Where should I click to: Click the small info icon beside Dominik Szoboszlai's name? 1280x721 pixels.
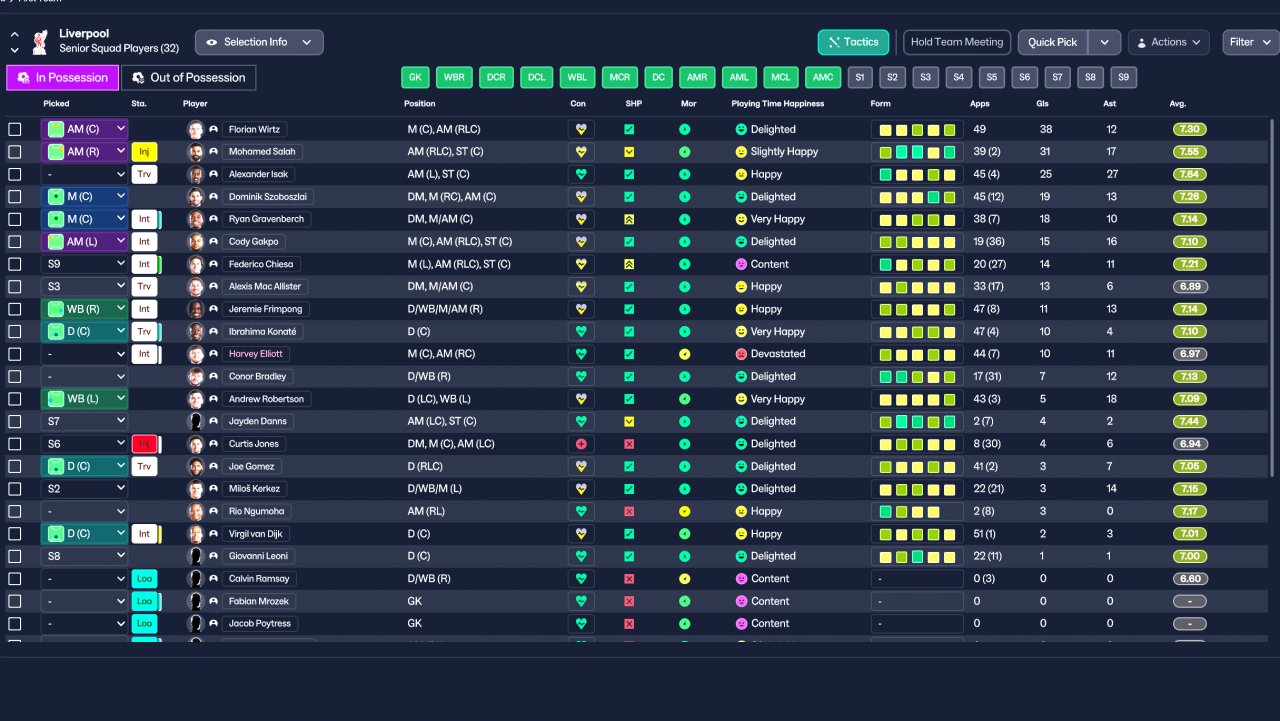(x=214, y=197)
